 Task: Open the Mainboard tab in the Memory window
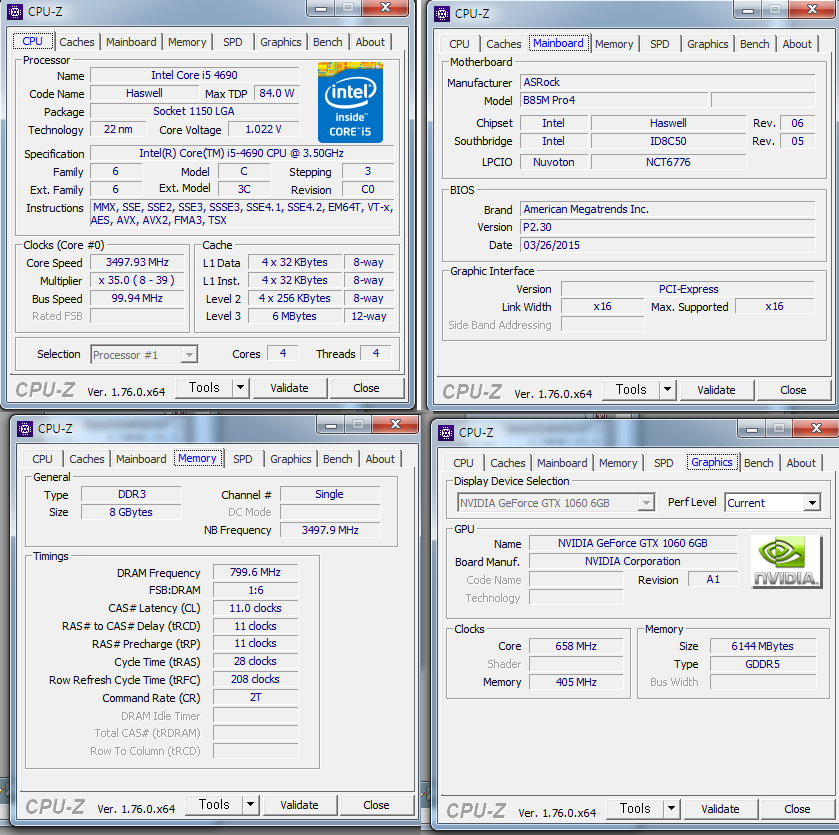[x=141, y=459]
